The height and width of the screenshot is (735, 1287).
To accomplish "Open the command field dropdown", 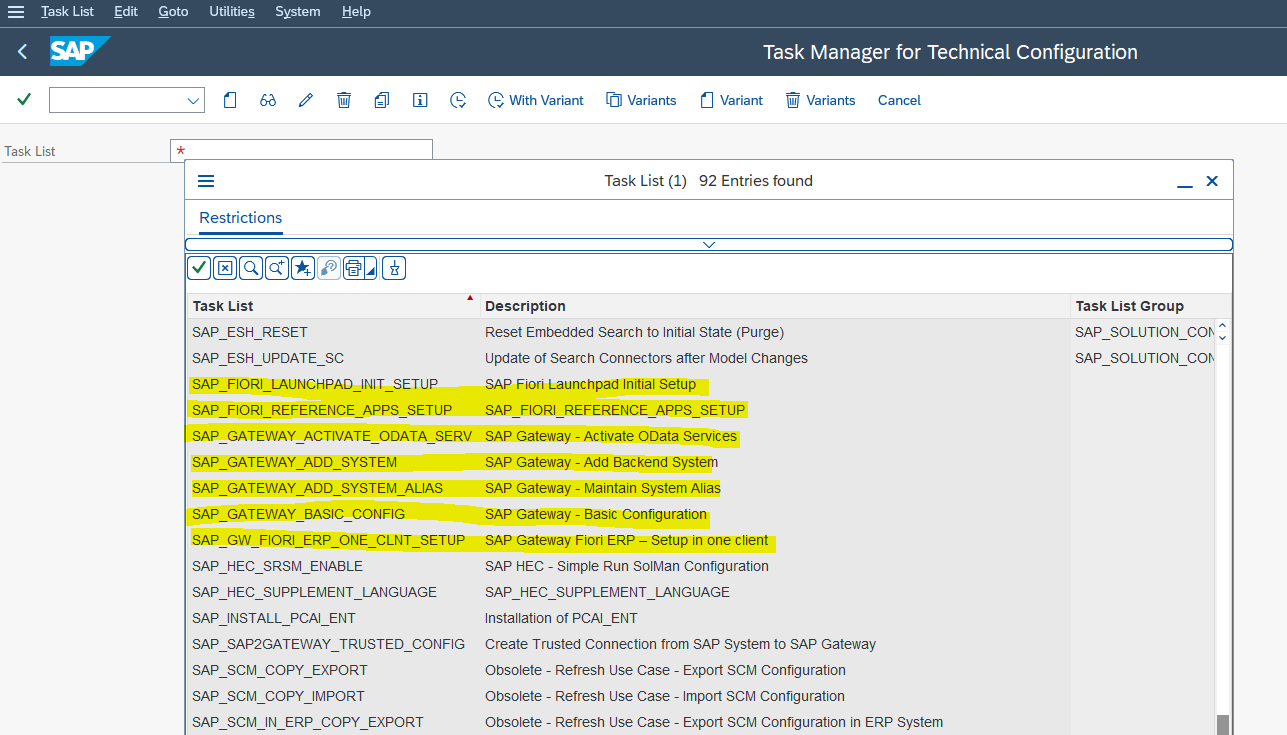I will pyautogui.click(x=193, y=100).
